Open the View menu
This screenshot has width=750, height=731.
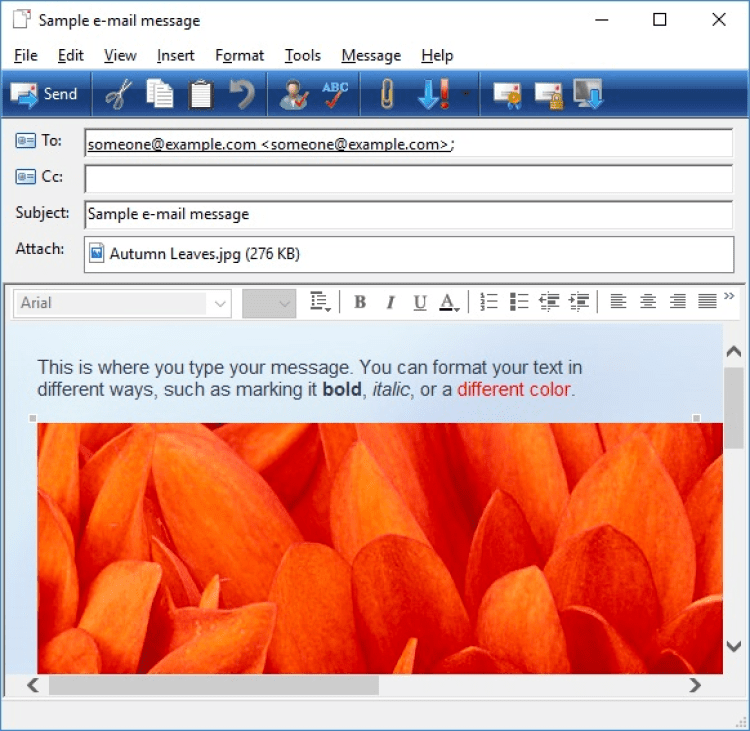(121, 55)
